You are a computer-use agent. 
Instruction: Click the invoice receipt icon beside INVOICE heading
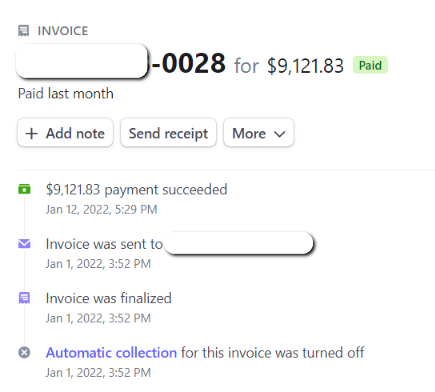click(x=23, y=31)
